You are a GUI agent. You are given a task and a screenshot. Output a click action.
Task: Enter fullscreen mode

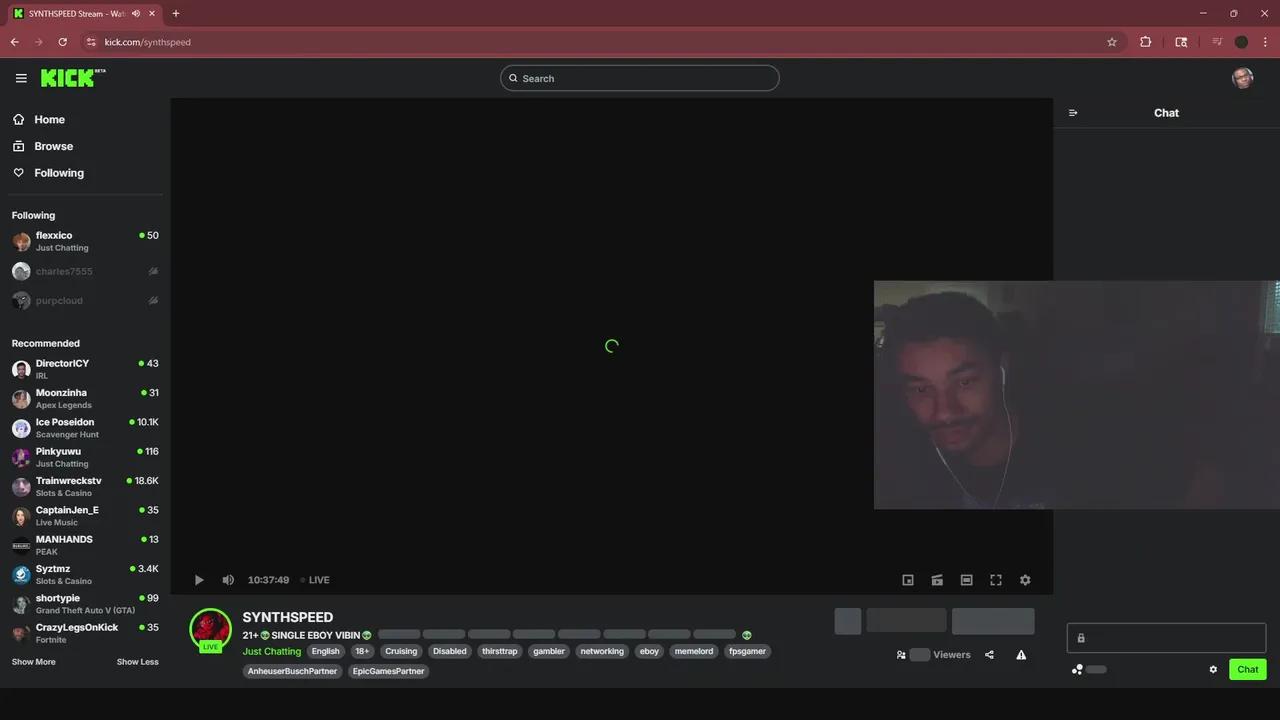point(996,580)
